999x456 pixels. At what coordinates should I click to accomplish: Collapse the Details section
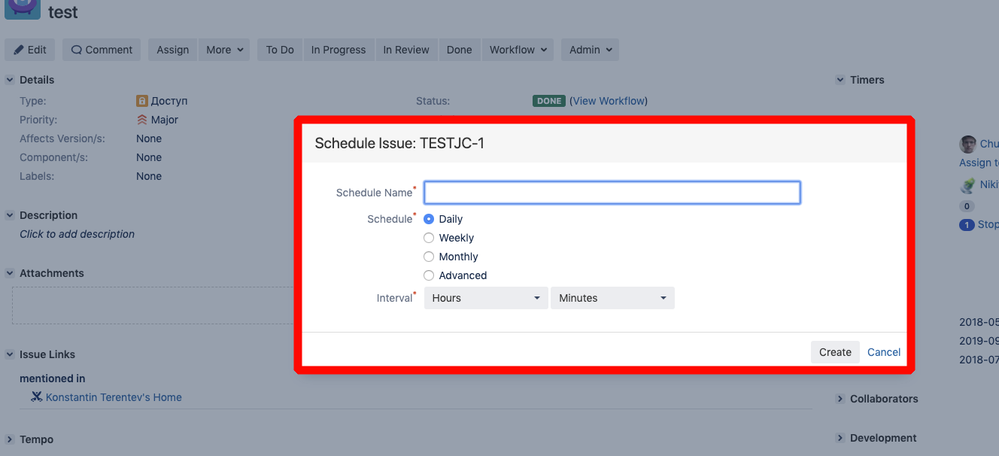[x=10, y=80]
